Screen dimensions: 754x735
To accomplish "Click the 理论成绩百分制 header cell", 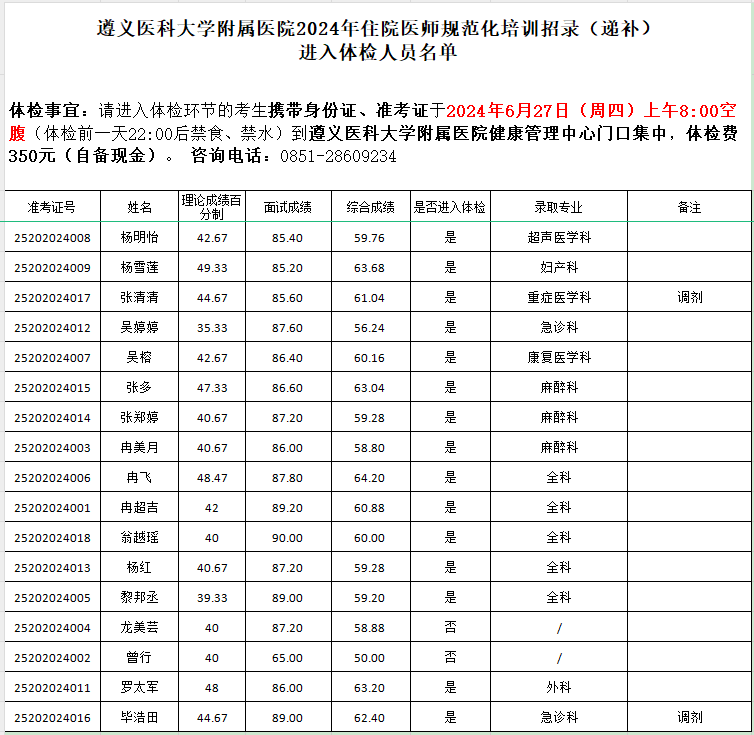I will pyautogui.click(x=212, y=207).
